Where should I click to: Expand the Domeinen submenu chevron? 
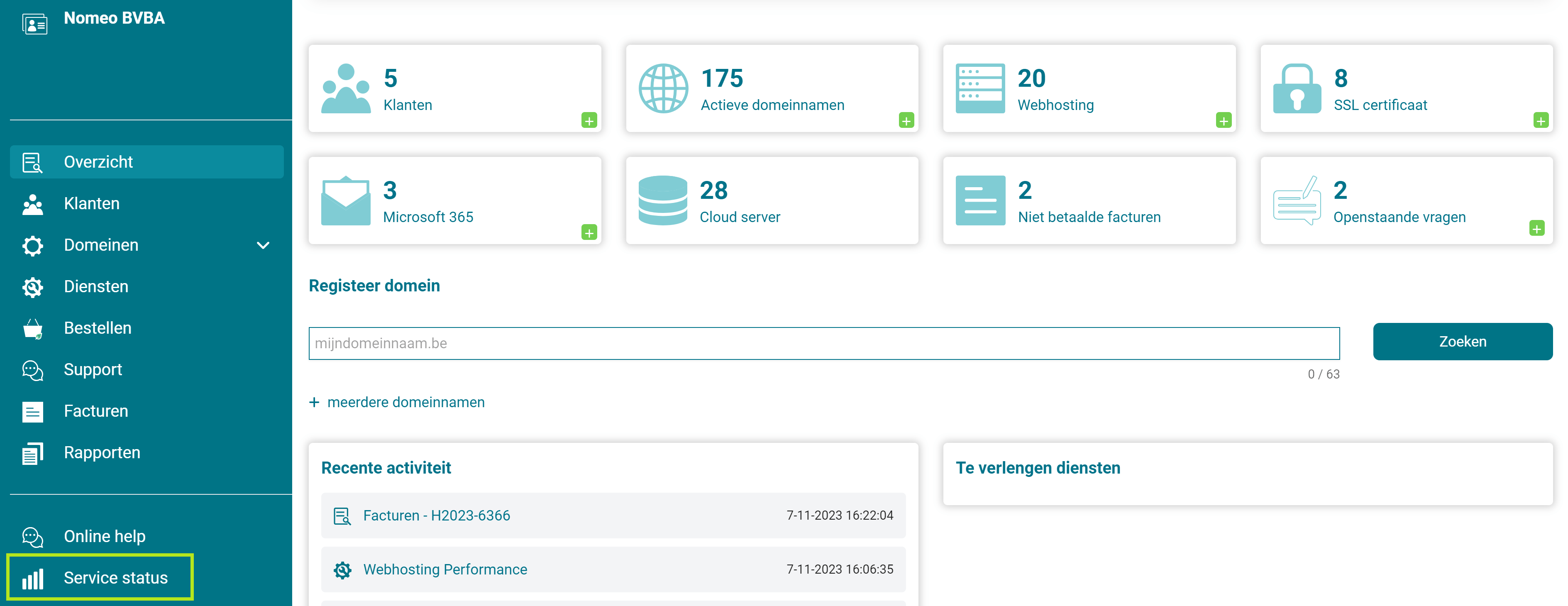263,245
